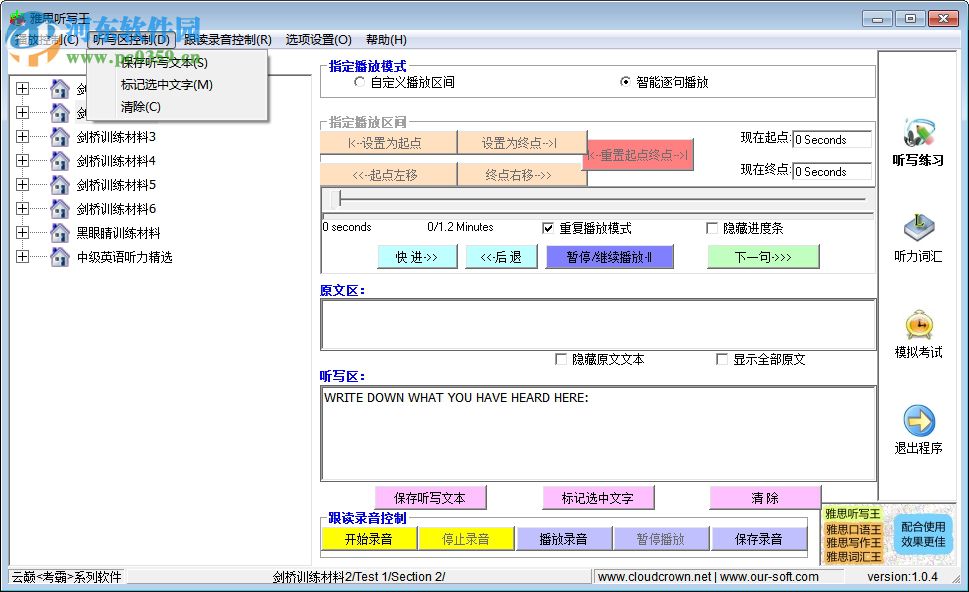
Task: Check 显示全部原文 checkbox
Action: tap(721, 359)
